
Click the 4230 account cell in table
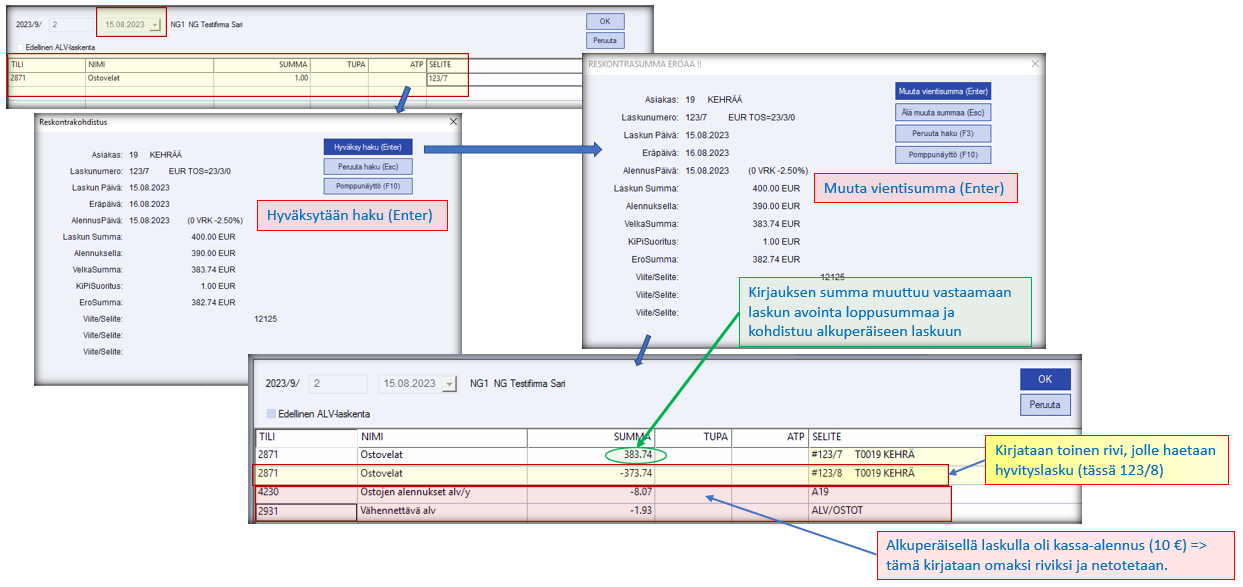coord(306,493)
